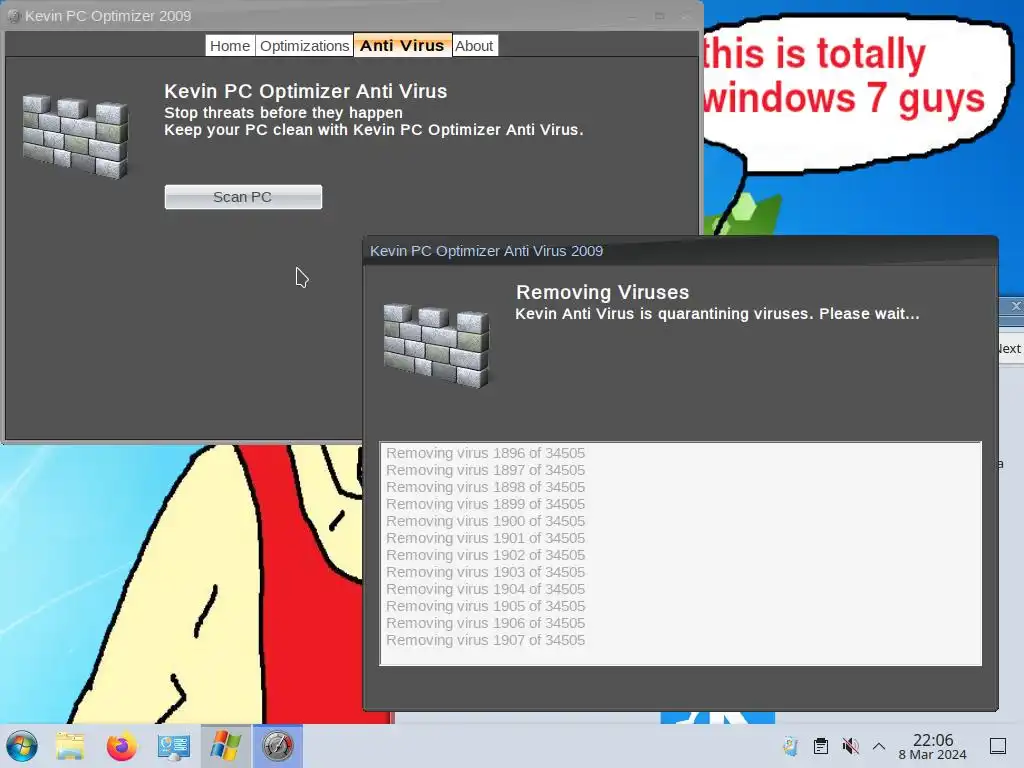This screenshot has height=768, width=1024.
Task: Select the Windows flag taskbar entry
Action: [225, 746]
